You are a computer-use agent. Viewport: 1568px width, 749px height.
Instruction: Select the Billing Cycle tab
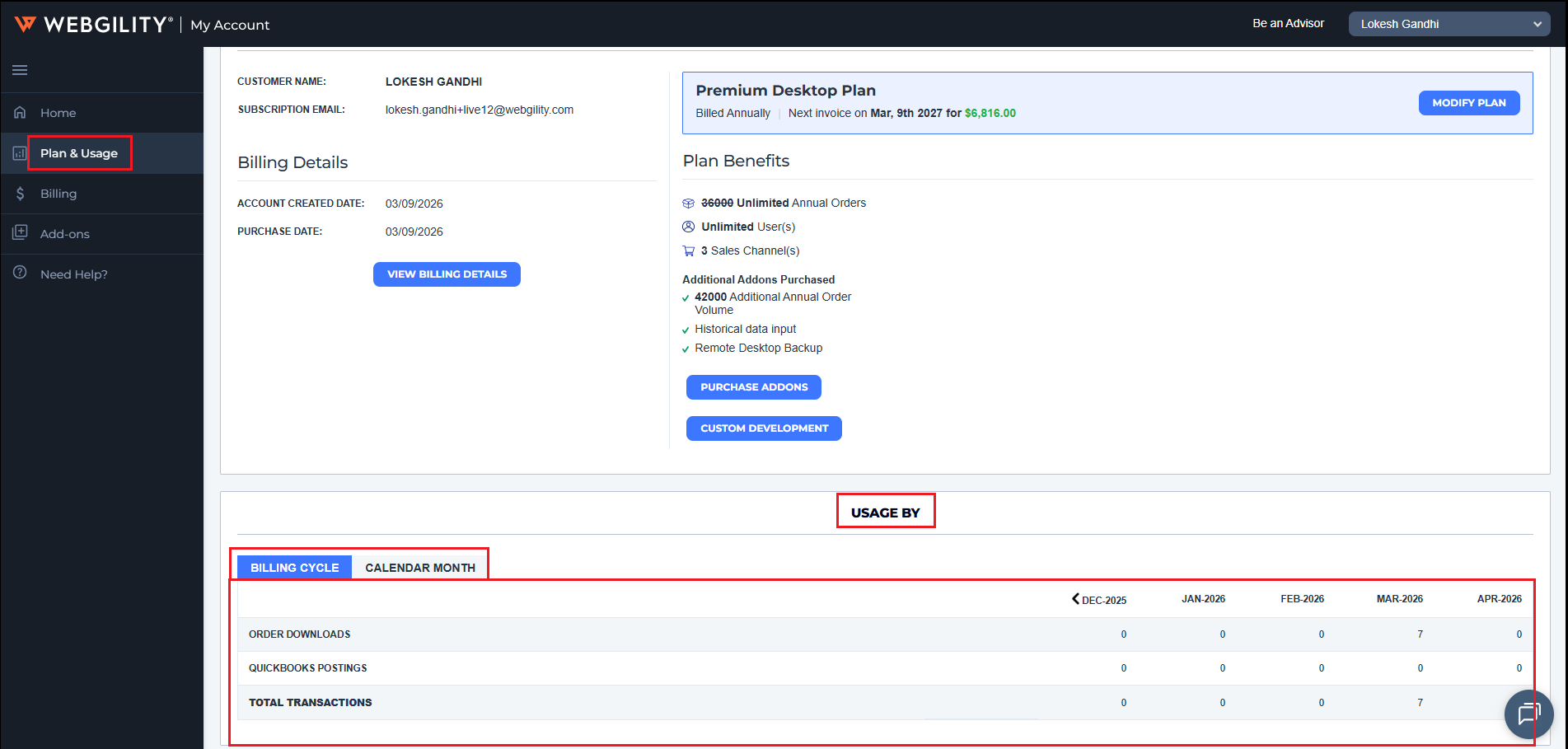tap(294, 568)
